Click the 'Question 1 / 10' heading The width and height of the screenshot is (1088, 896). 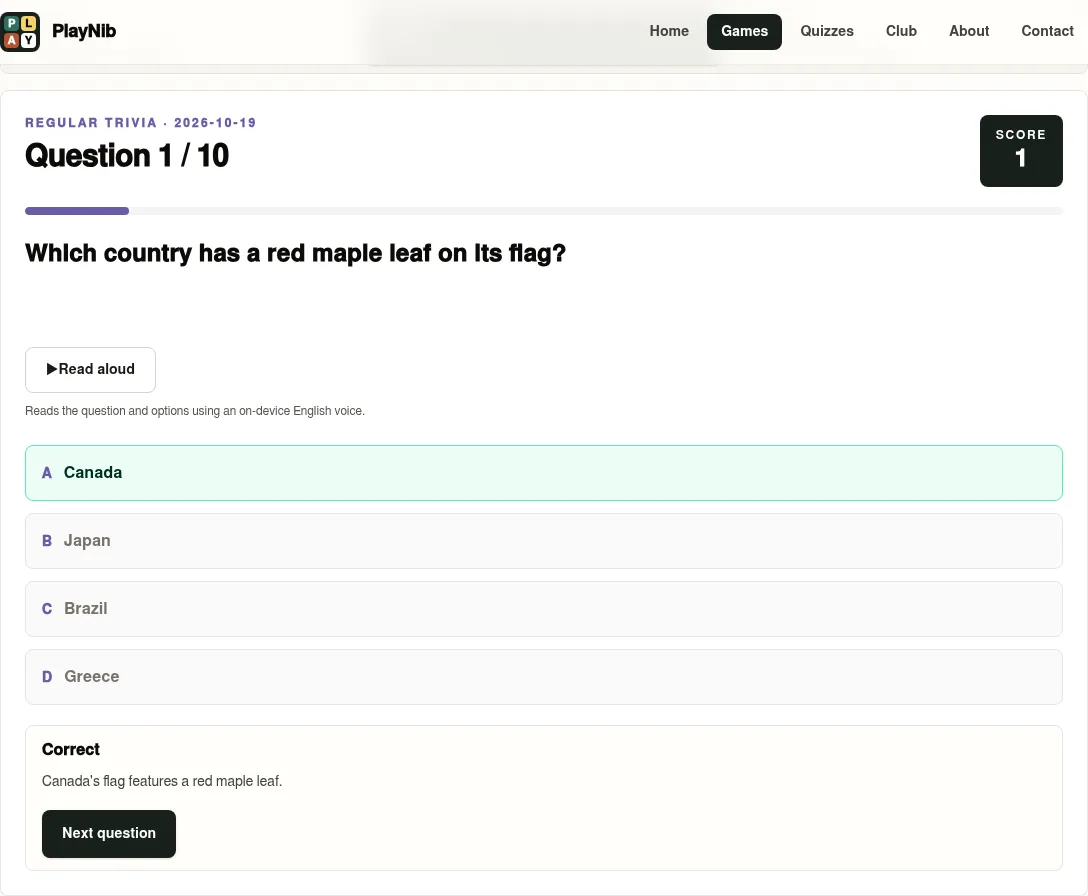click(x=127, y=155)
